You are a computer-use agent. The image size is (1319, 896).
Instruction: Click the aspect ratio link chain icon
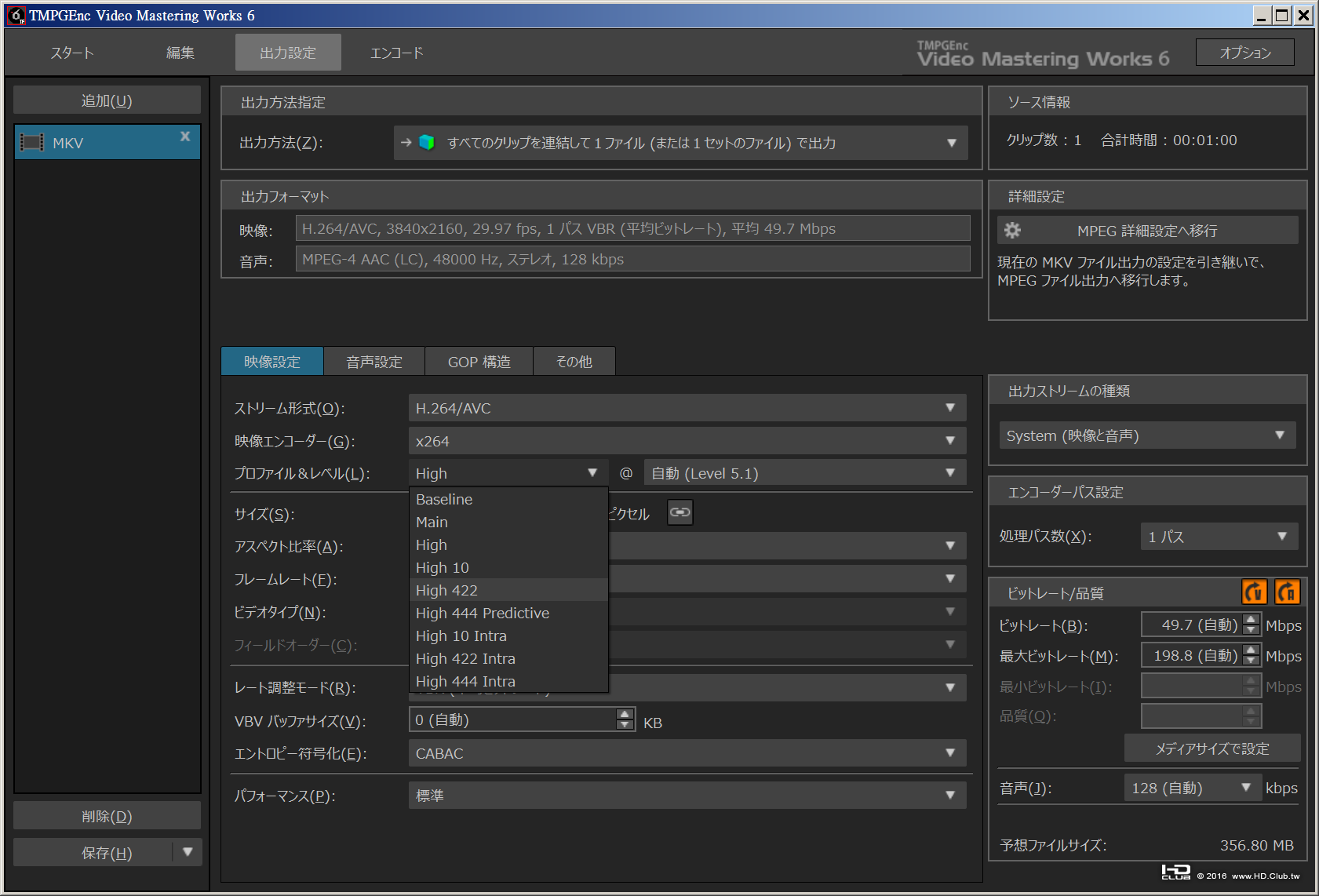coord(680,512)
